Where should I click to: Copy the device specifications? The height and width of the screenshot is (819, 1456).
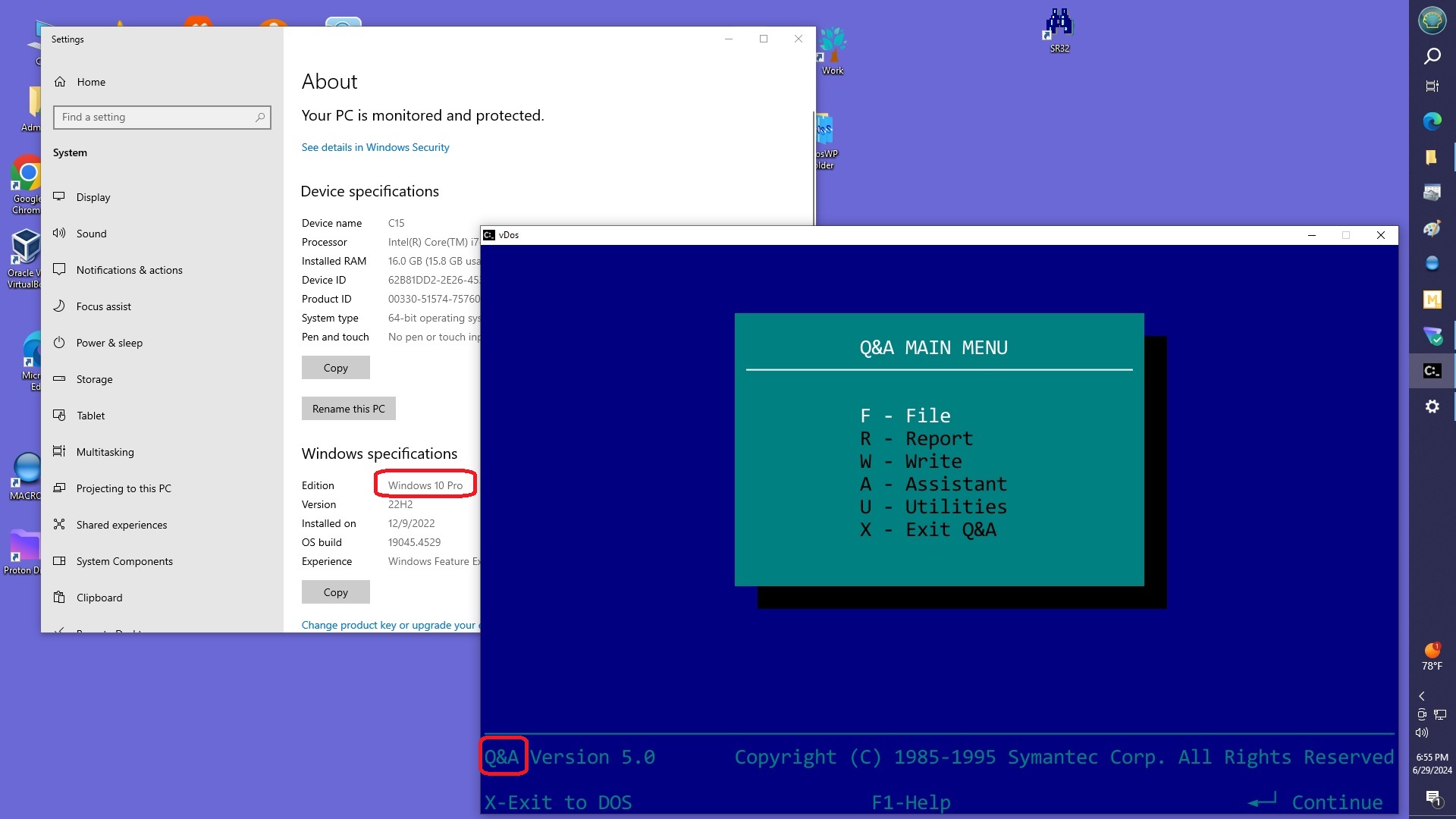336,368
